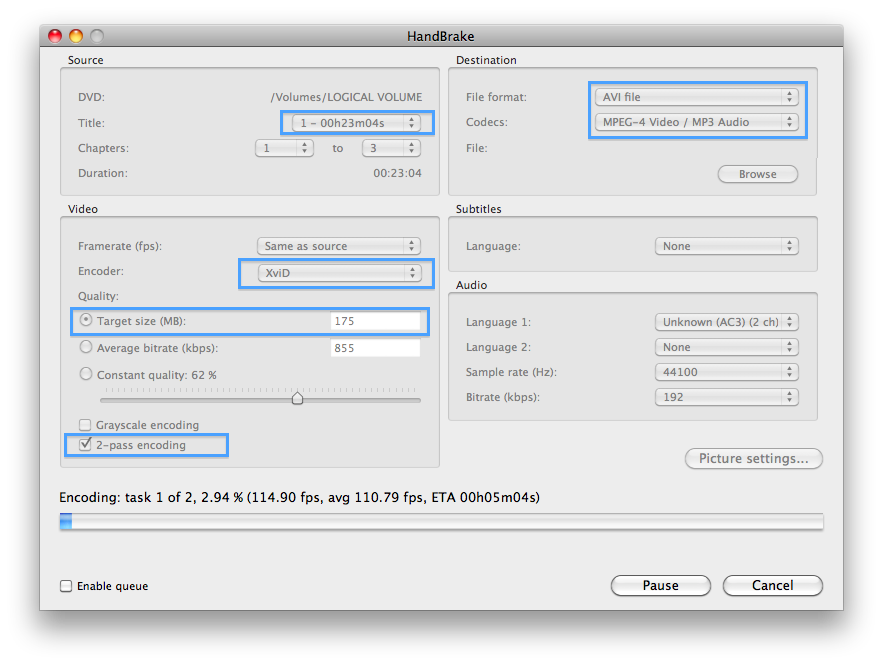883x665 pixels.
Task: Select the Target size (MB) radio button
Action: pos(86,320)
